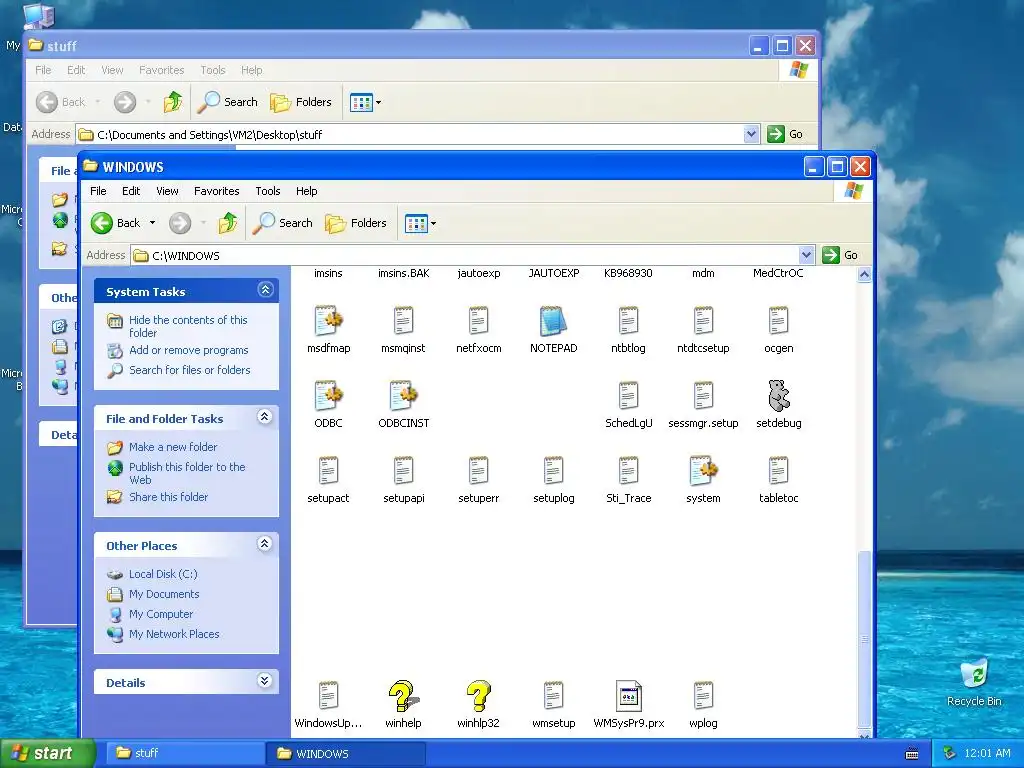
Task: Select the ntbtlog log file
Action: (x=628, y=321)
